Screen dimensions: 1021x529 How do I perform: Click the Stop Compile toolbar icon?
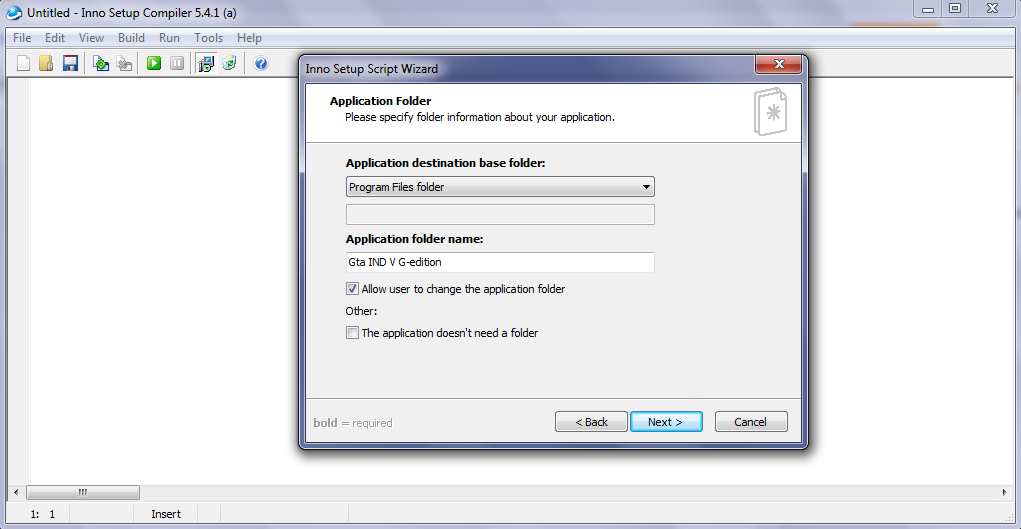point(124,63)
